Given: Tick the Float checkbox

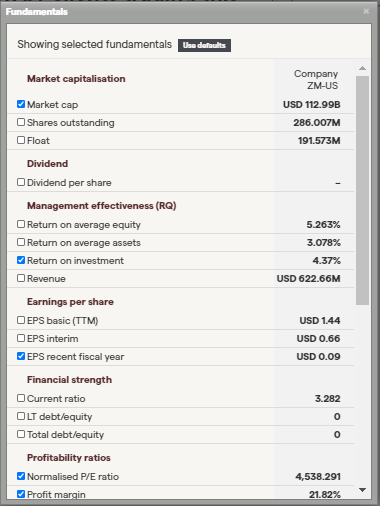Looking at the screenshot, I should tap(21, 140).
